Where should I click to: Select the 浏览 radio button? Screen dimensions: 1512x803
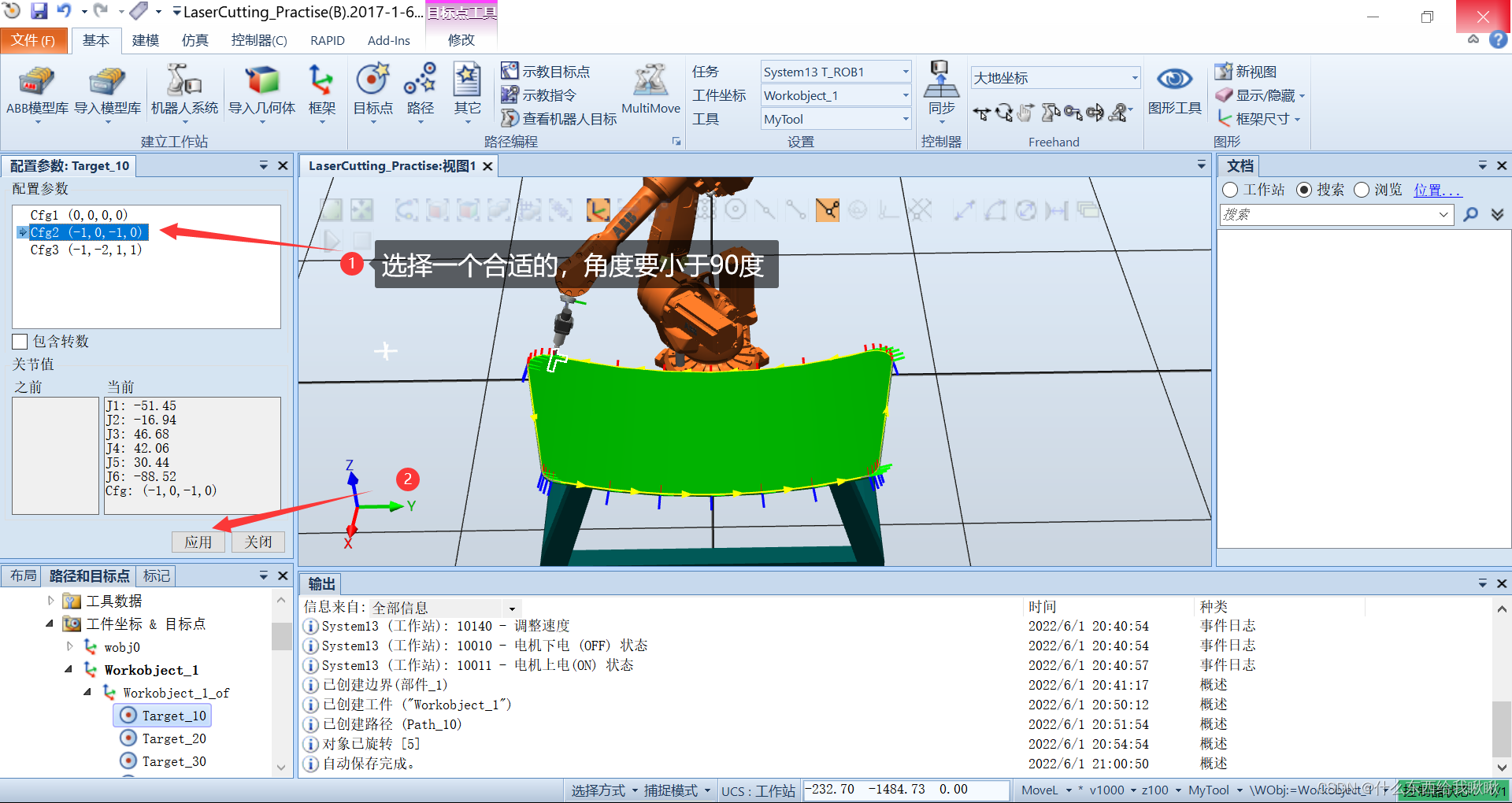pos(1362,190)
